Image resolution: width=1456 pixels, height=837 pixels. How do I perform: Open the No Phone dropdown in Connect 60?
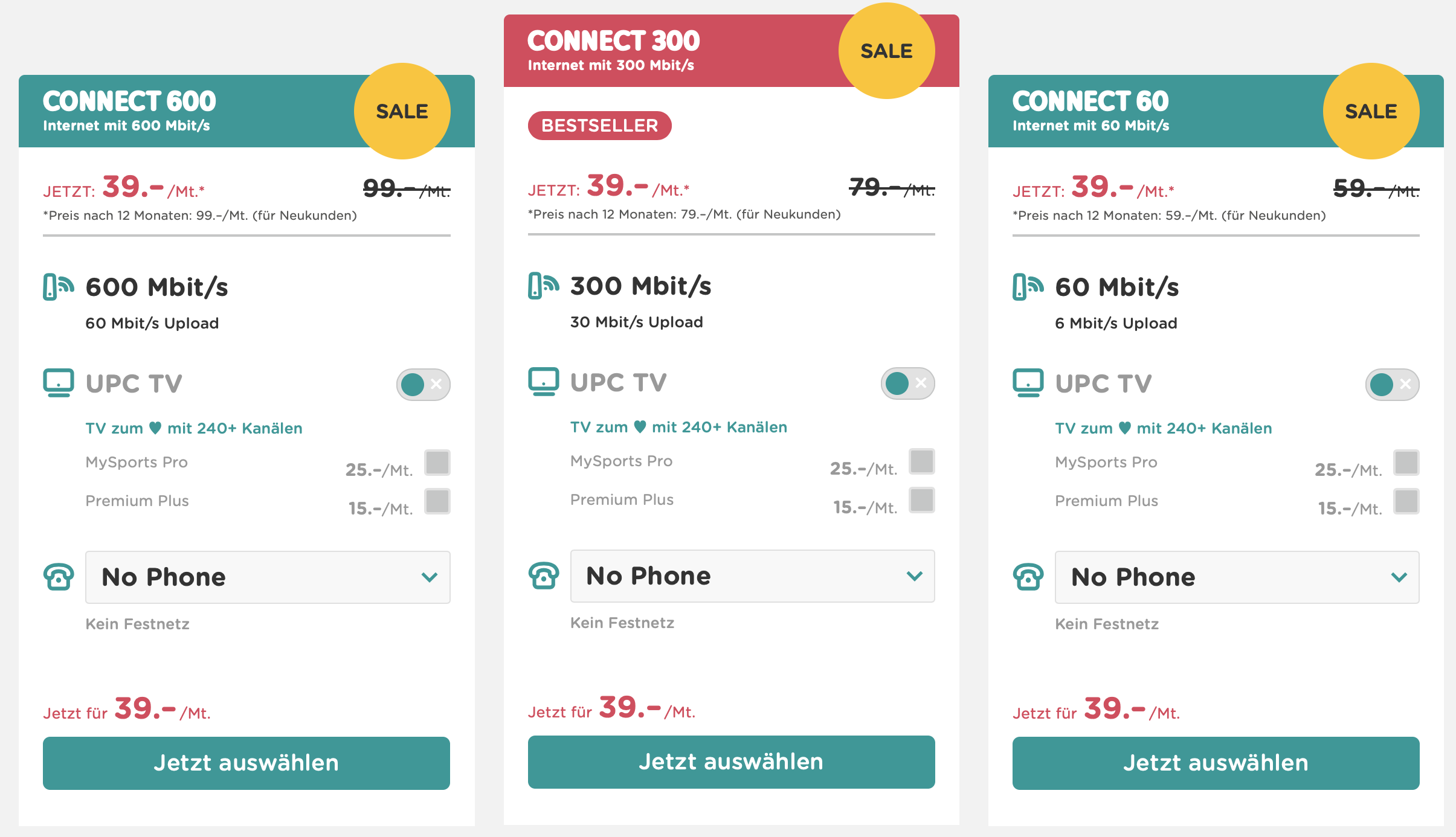point(1237,577)
